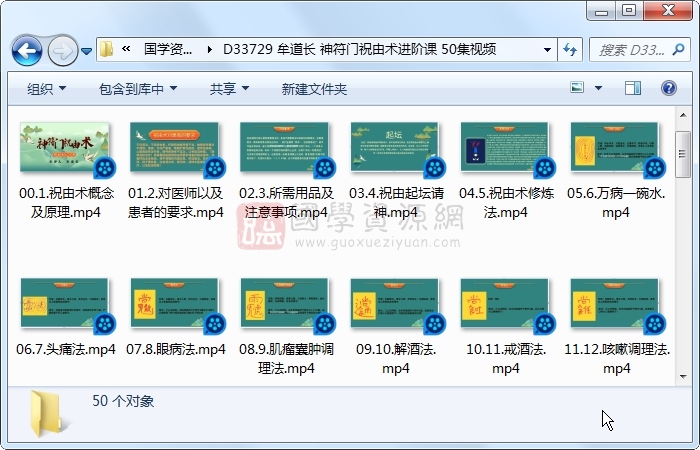Click the Forward navigation arrow
This screenshot has width=700, height=450.
(x=62, y=49)
